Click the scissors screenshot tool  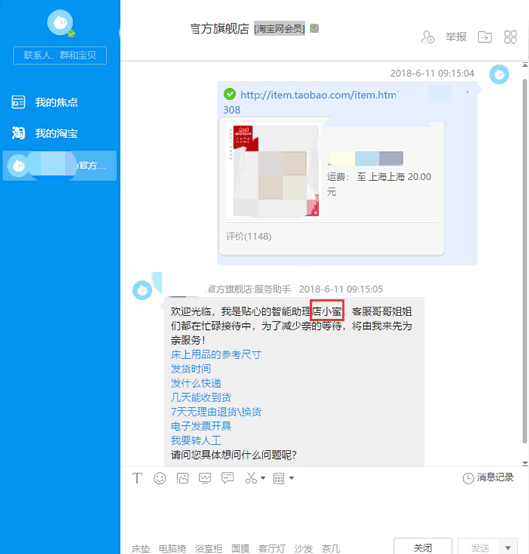point(251,478)
